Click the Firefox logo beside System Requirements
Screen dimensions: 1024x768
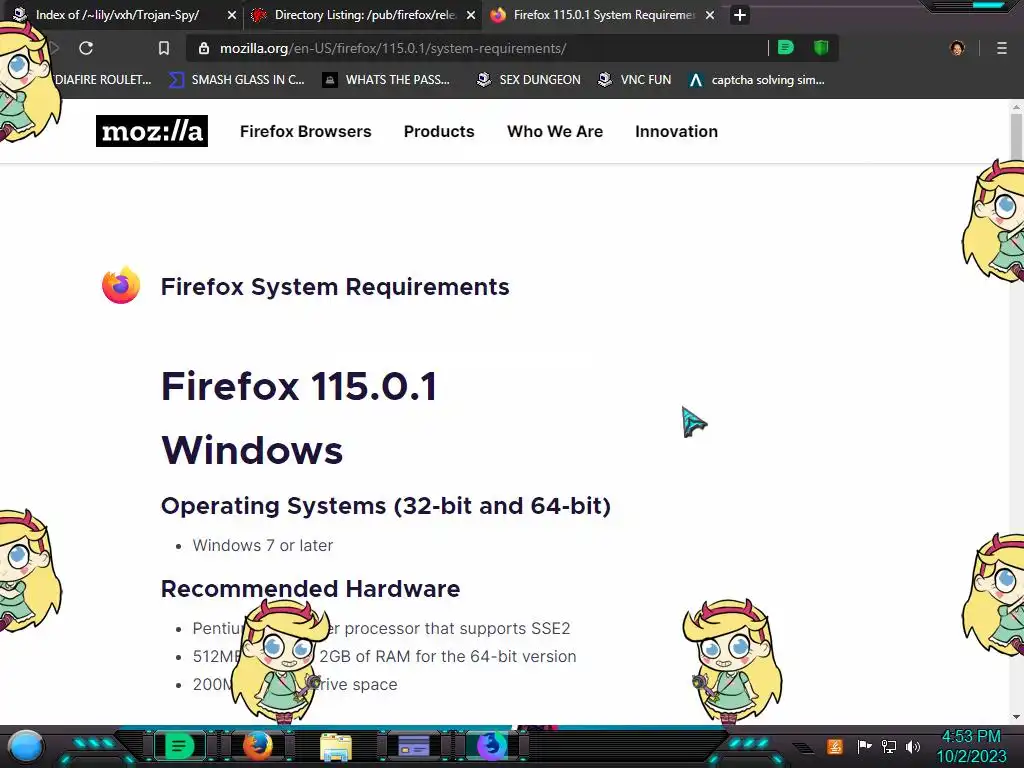(121, 285)
